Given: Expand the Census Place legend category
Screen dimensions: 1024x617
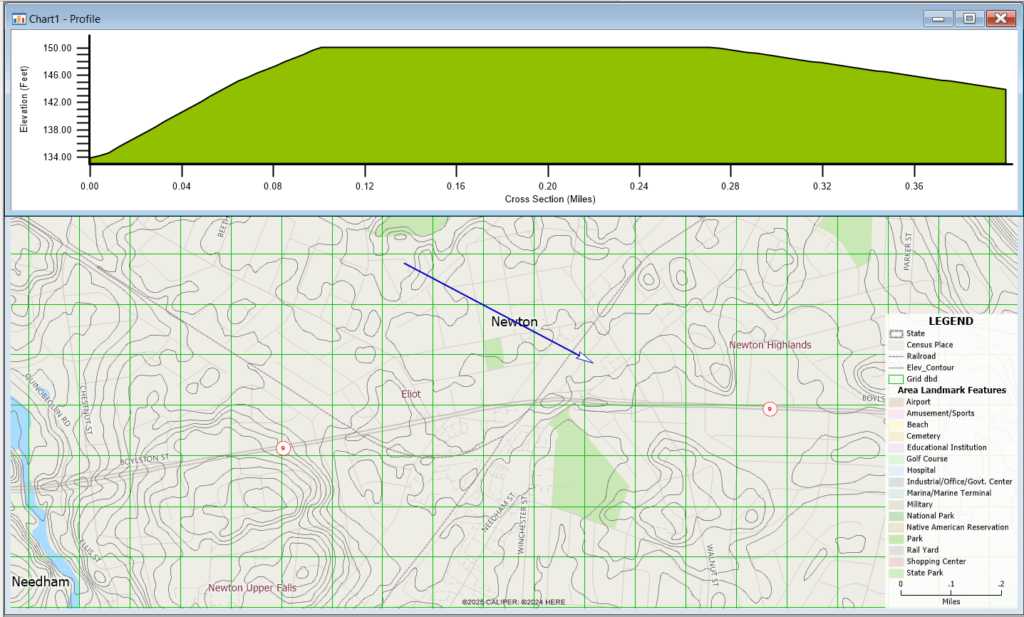Looking at the screenshot, I should [898, 344].
